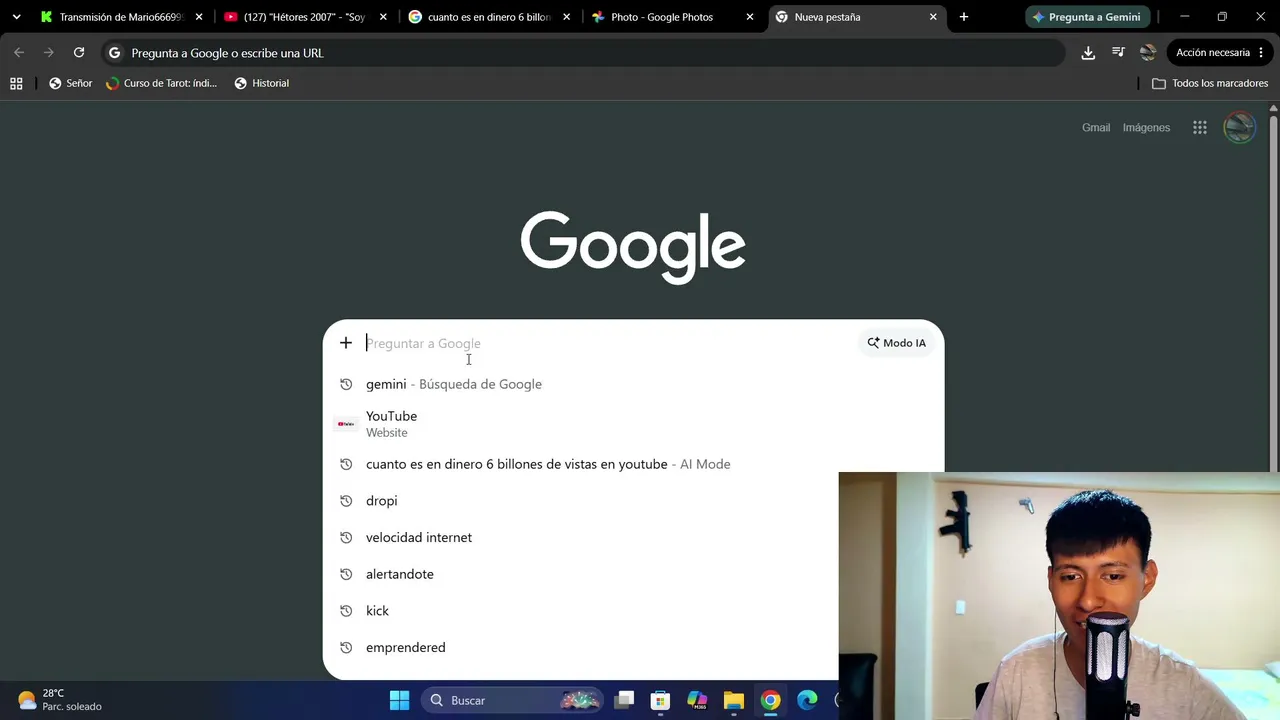Close the "cuanto es en dinero" tab

pyautogui.click(x=567, y=17)
